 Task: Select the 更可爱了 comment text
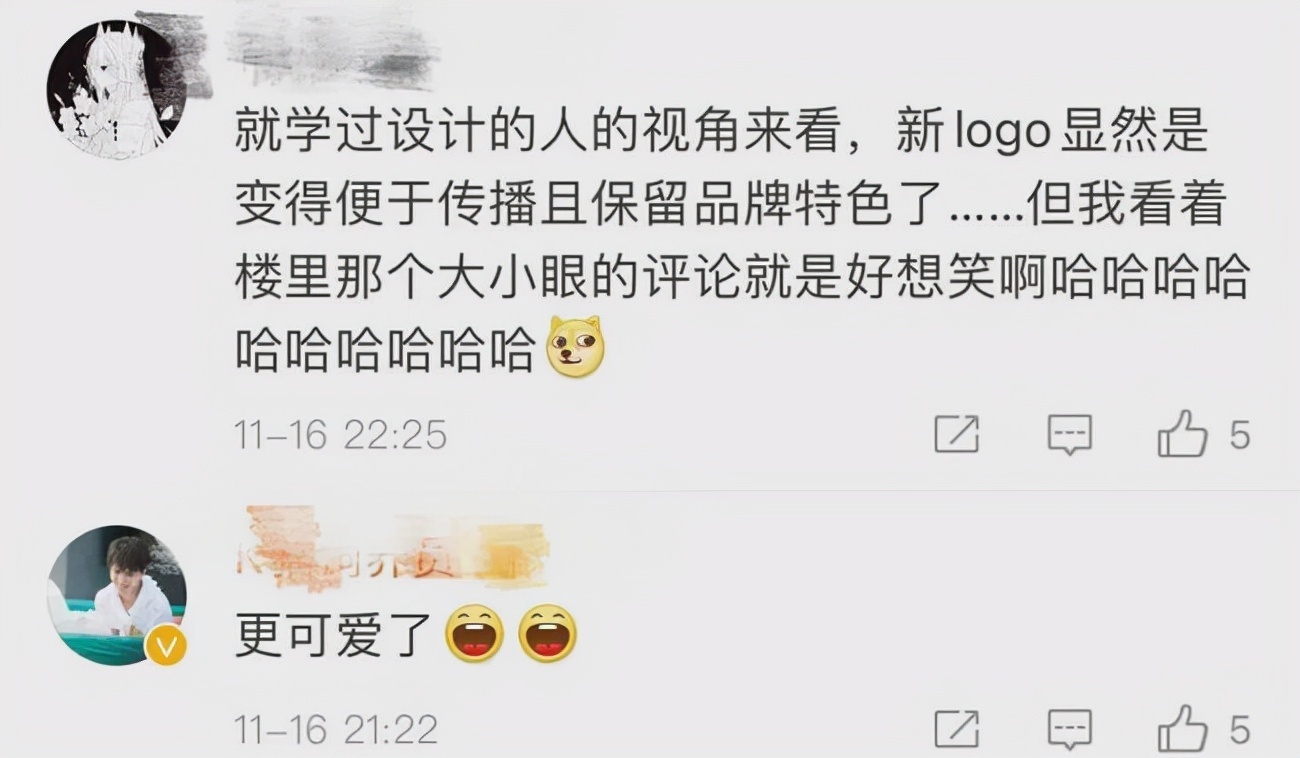pos(333,635)
